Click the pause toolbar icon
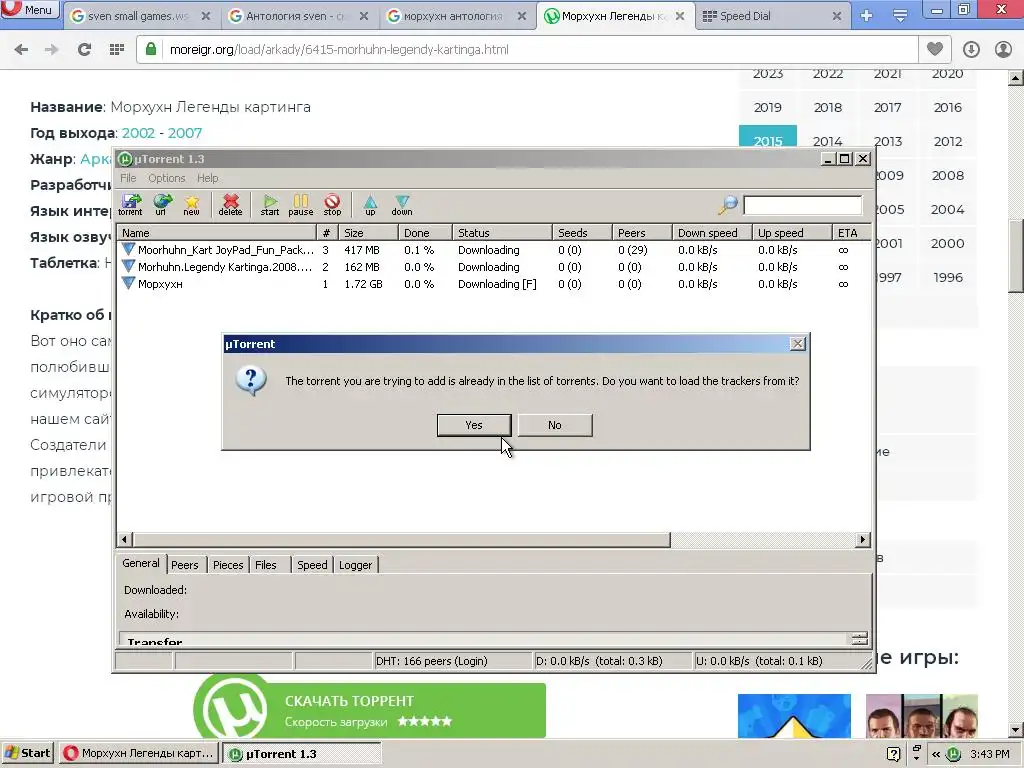The image size is (1024, 768). [300, 204]
